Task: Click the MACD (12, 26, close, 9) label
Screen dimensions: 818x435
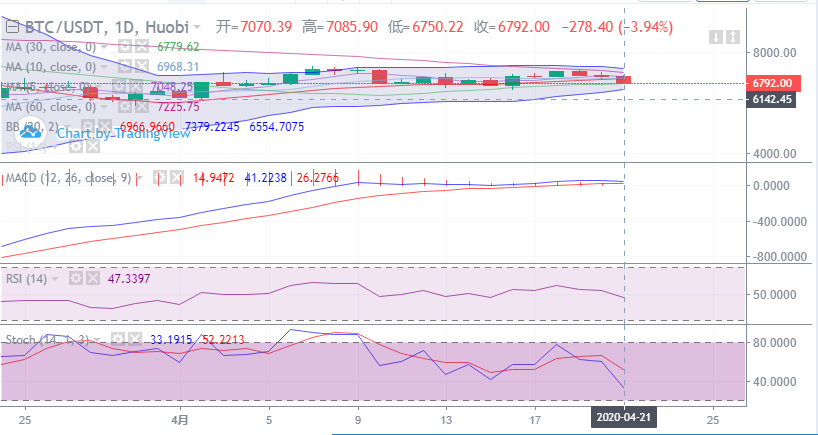Action: click(x=69, y=178)
